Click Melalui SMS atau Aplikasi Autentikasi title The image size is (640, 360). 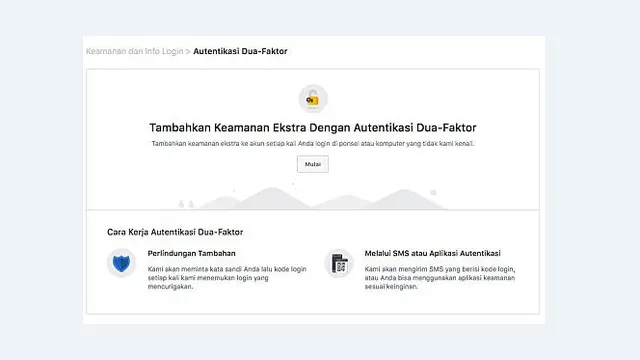tap(433, 253)
